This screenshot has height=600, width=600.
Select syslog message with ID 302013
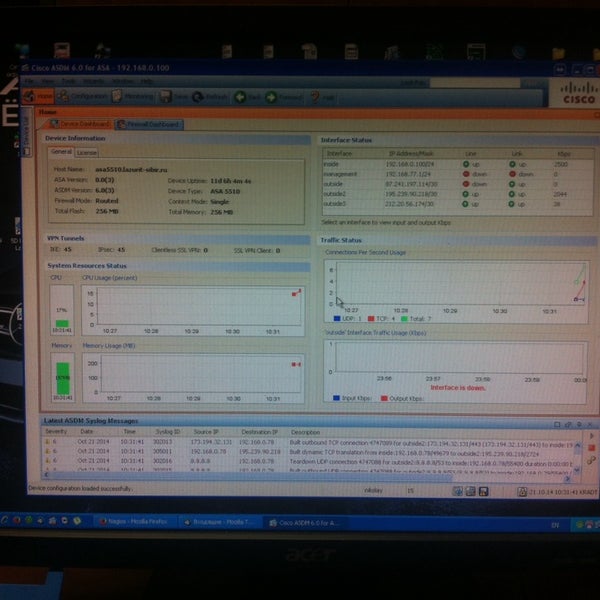coord(308,442)
